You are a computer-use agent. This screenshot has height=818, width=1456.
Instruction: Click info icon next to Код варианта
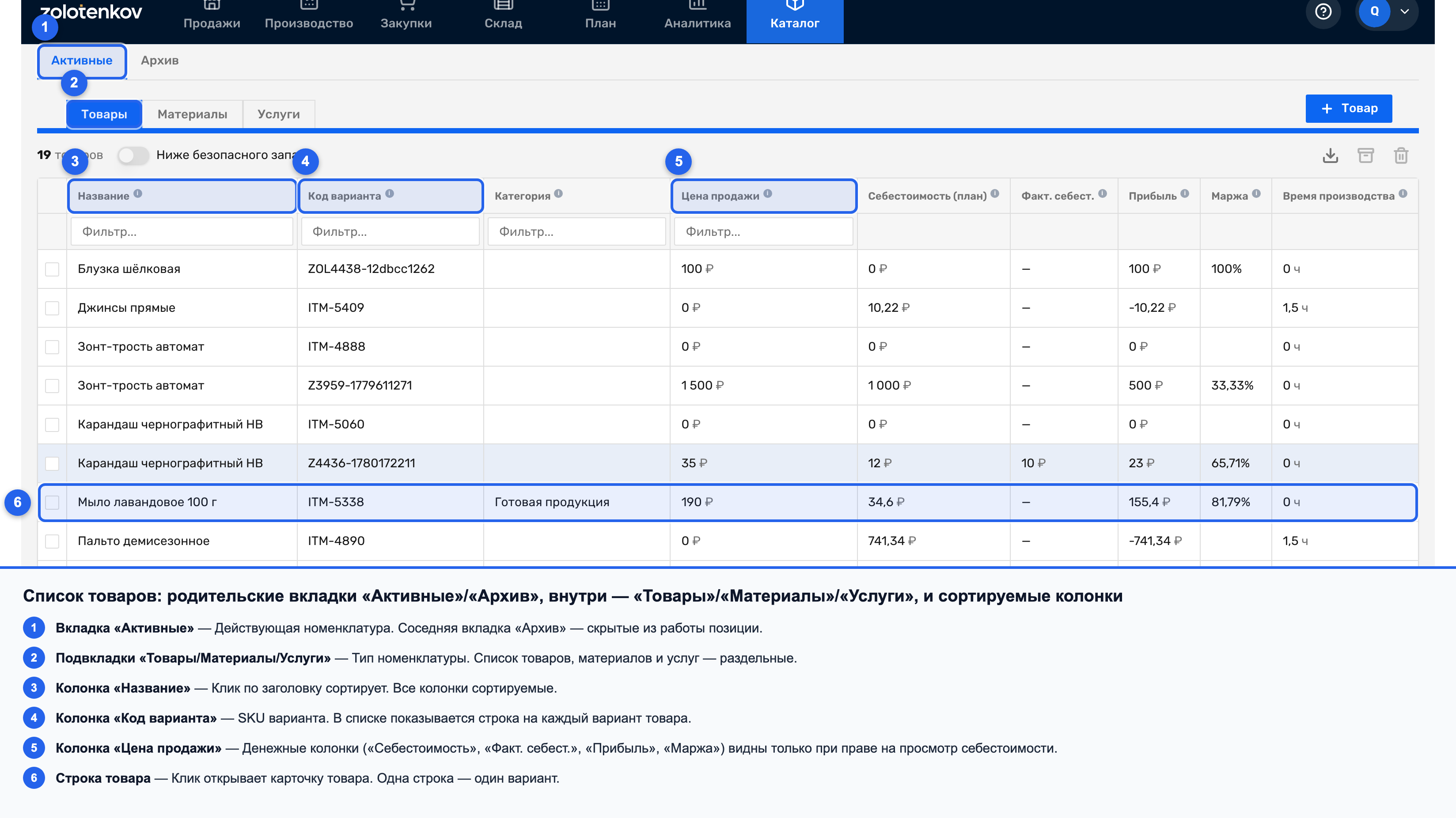pos(390,193)
